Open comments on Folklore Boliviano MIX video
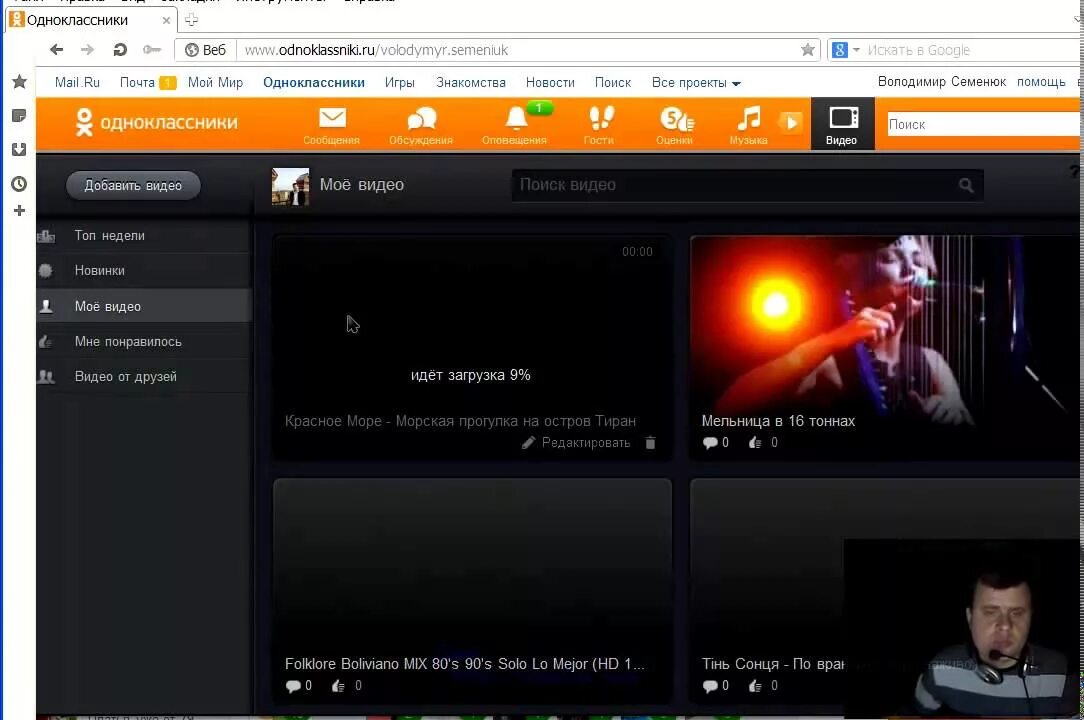Viewport: 1084px width, 720px height. (x=299, y=685)
